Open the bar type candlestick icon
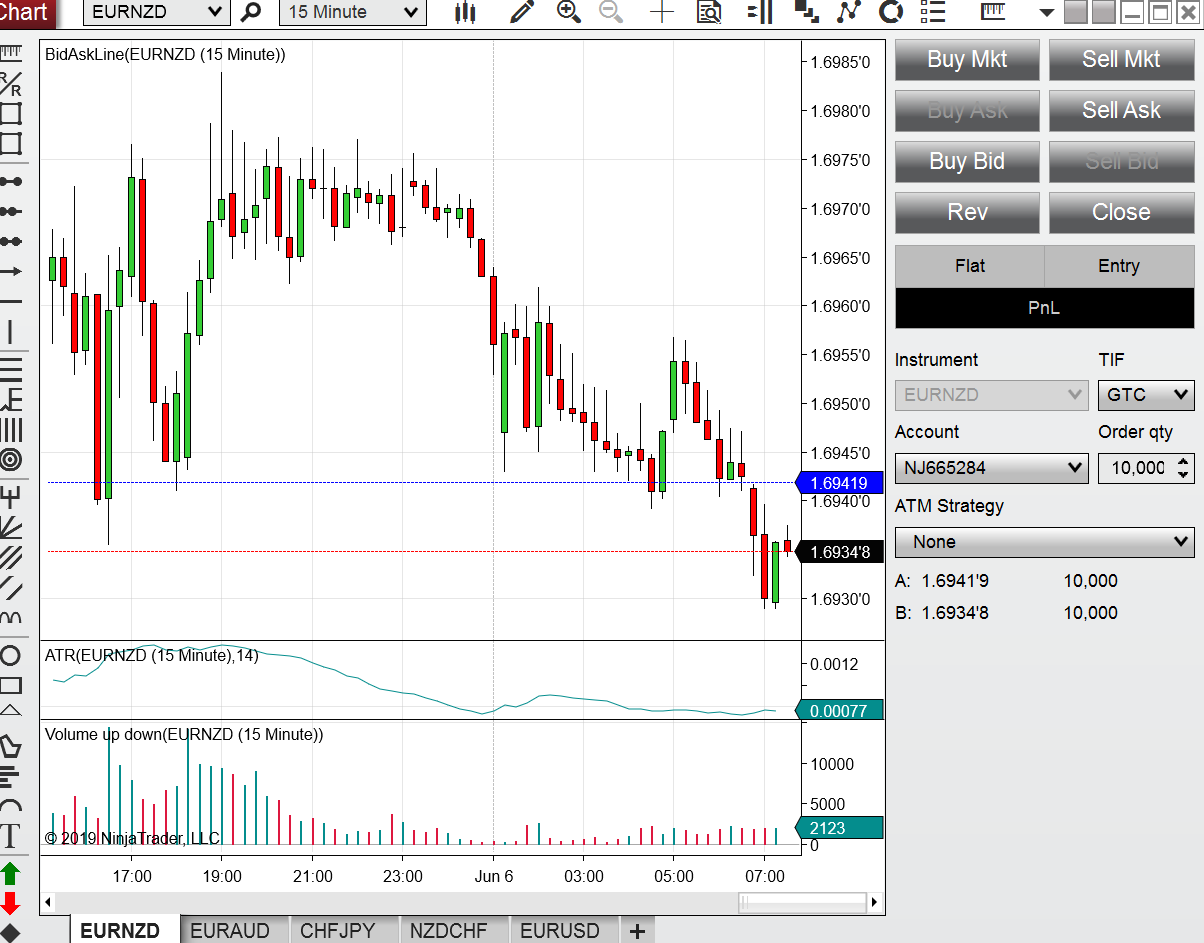1204x943 pixels. (x=464, y=12)
